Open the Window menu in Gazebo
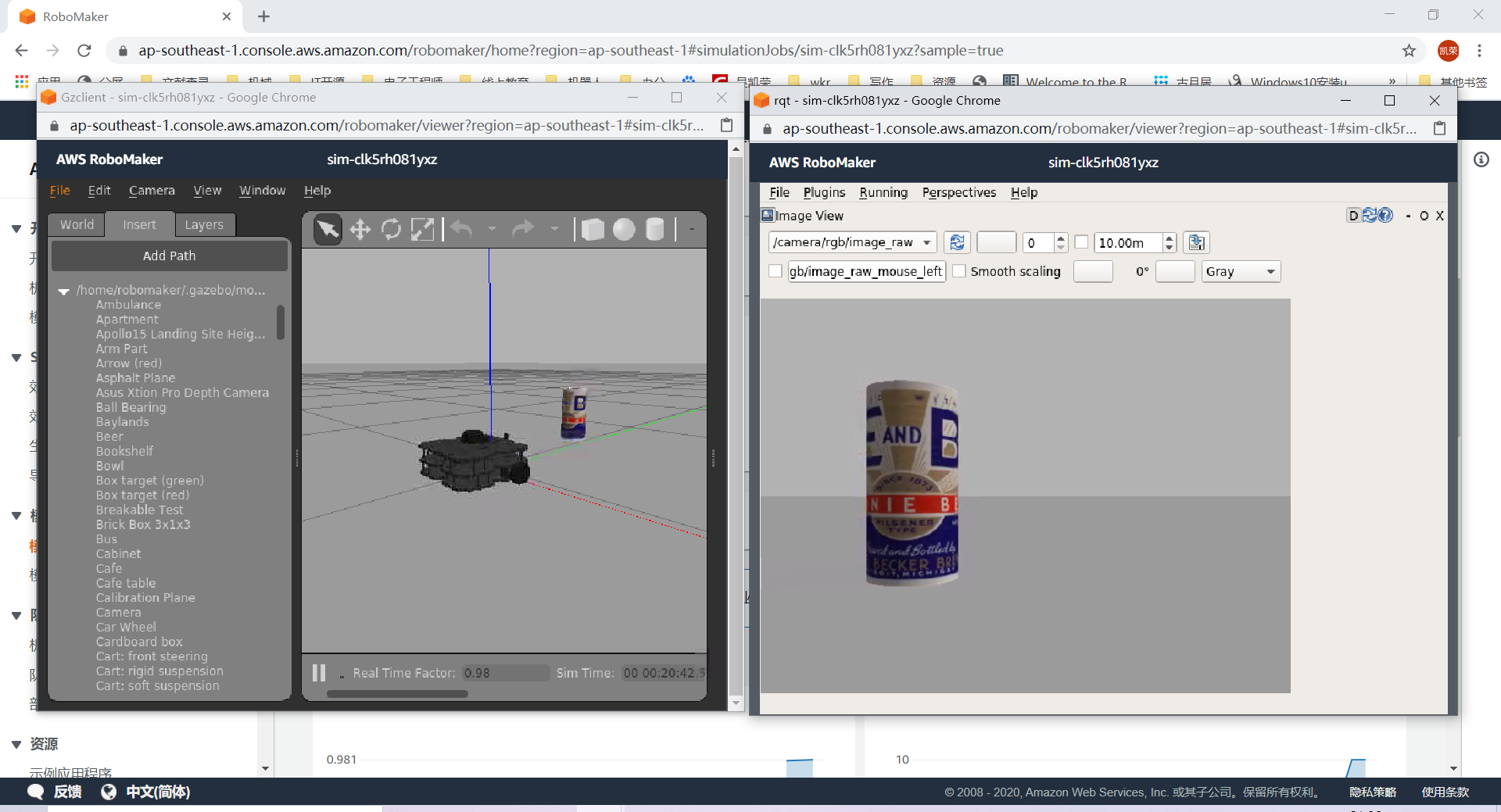This screenshot has height=812, width=1501. click(262, 191)
